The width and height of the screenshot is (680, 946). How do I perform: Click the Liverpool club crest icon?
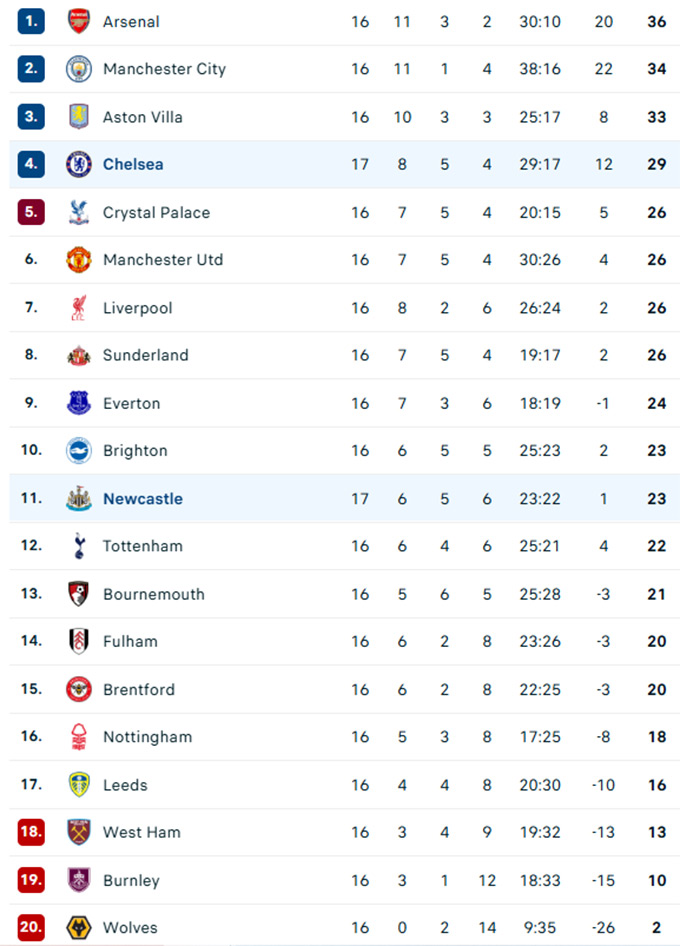point(79,308)
